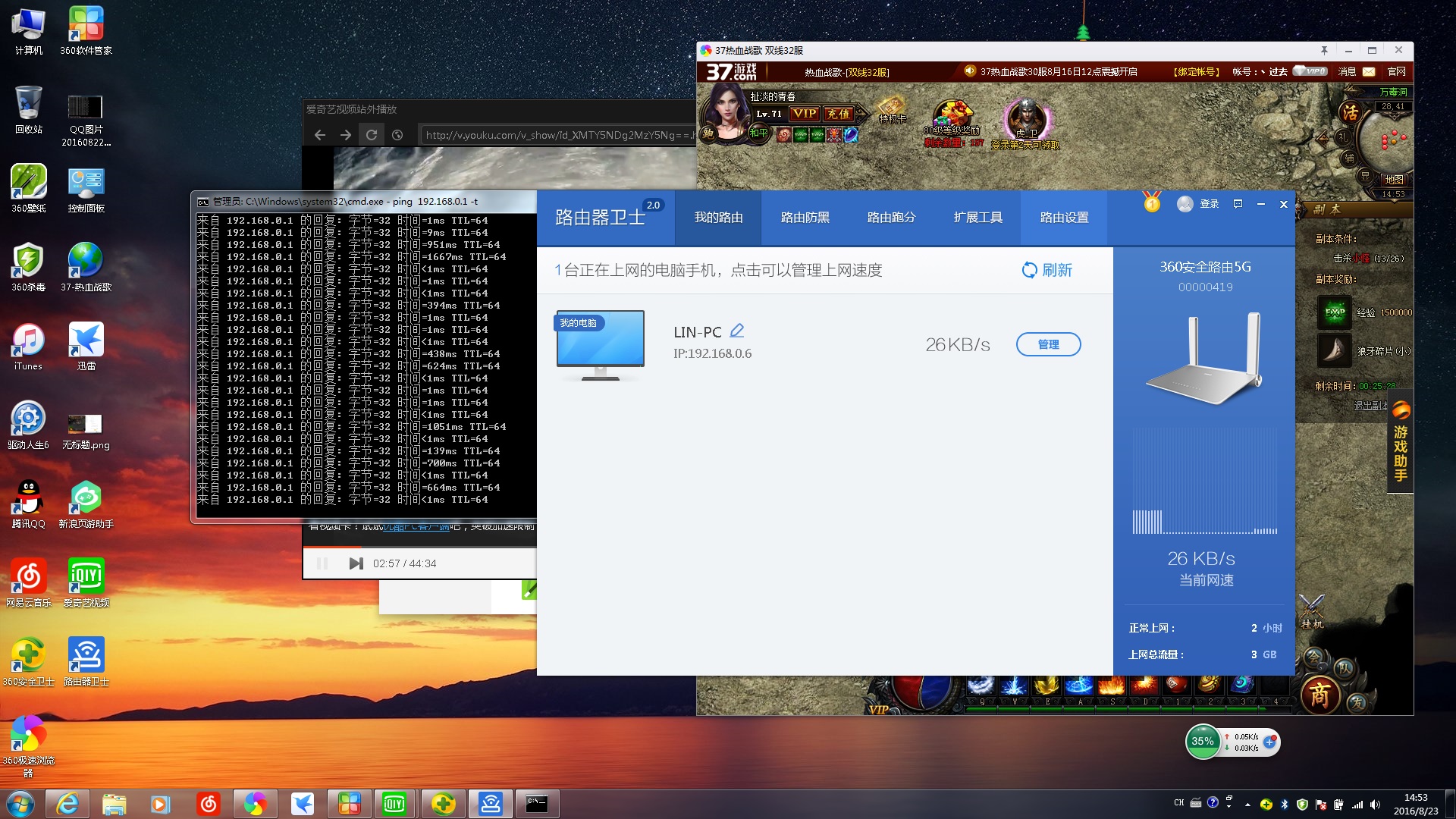1456x819 pixels.
Task: Click 绑定帐号 link in game header
Action: [x=1197, y=72]
